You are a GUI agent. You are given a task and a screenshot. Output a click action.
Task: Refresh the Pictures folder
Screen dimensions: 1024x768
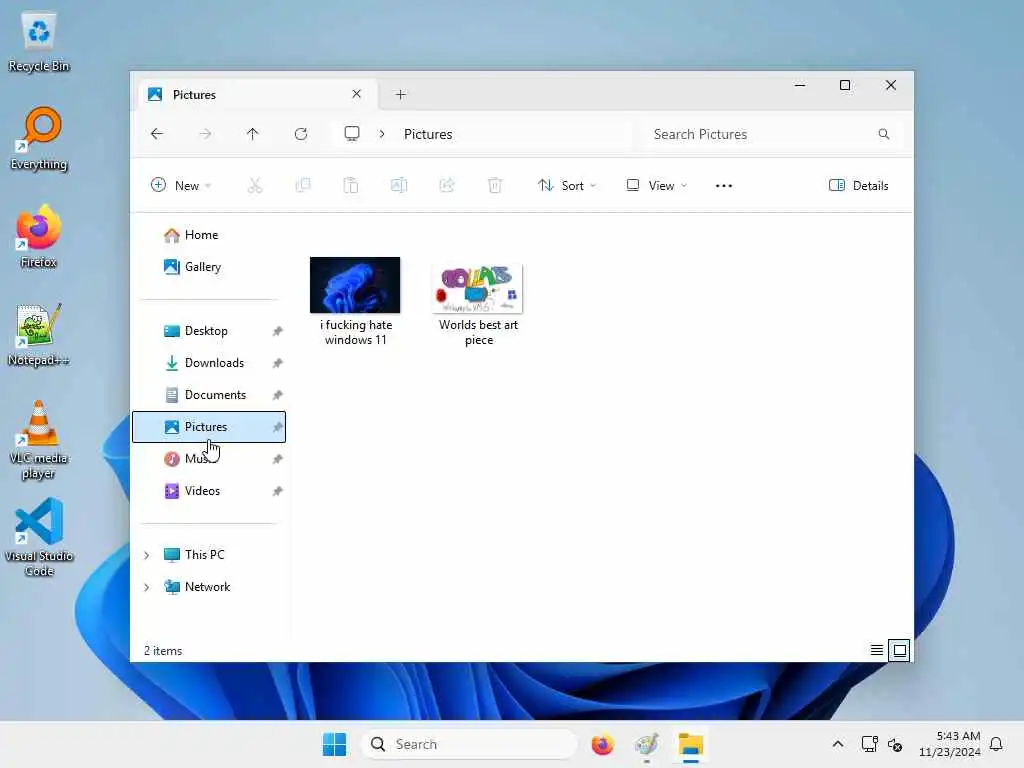pyautogui.click(x=301, y=134)
